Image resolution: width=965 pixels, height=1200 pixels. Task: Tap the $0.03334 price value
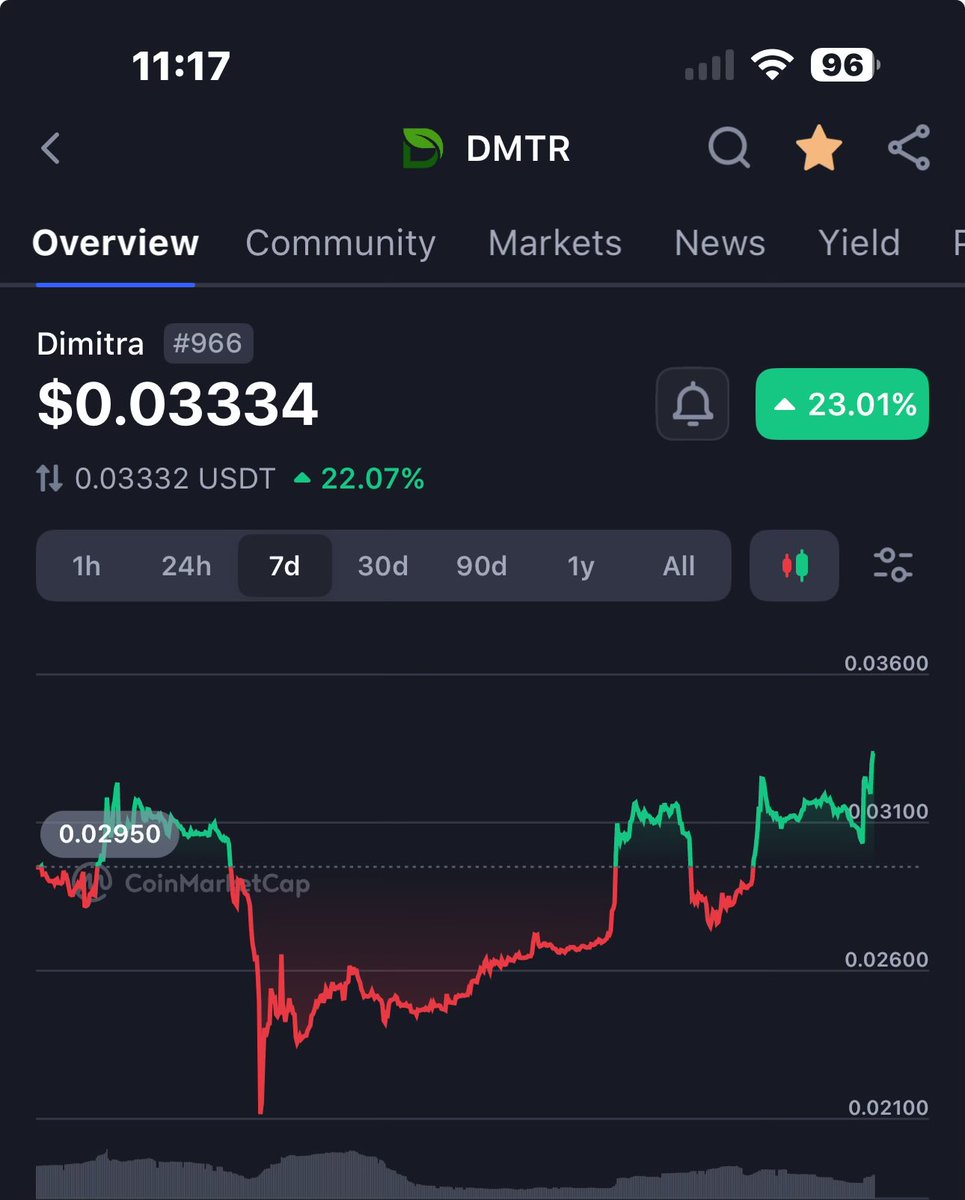pos(177,405)
